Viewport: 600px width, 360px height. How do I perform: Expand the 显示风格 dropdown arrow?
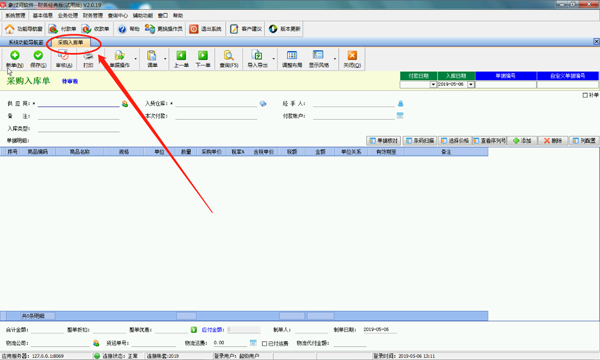pyautogui.click(x=335, y=59)
